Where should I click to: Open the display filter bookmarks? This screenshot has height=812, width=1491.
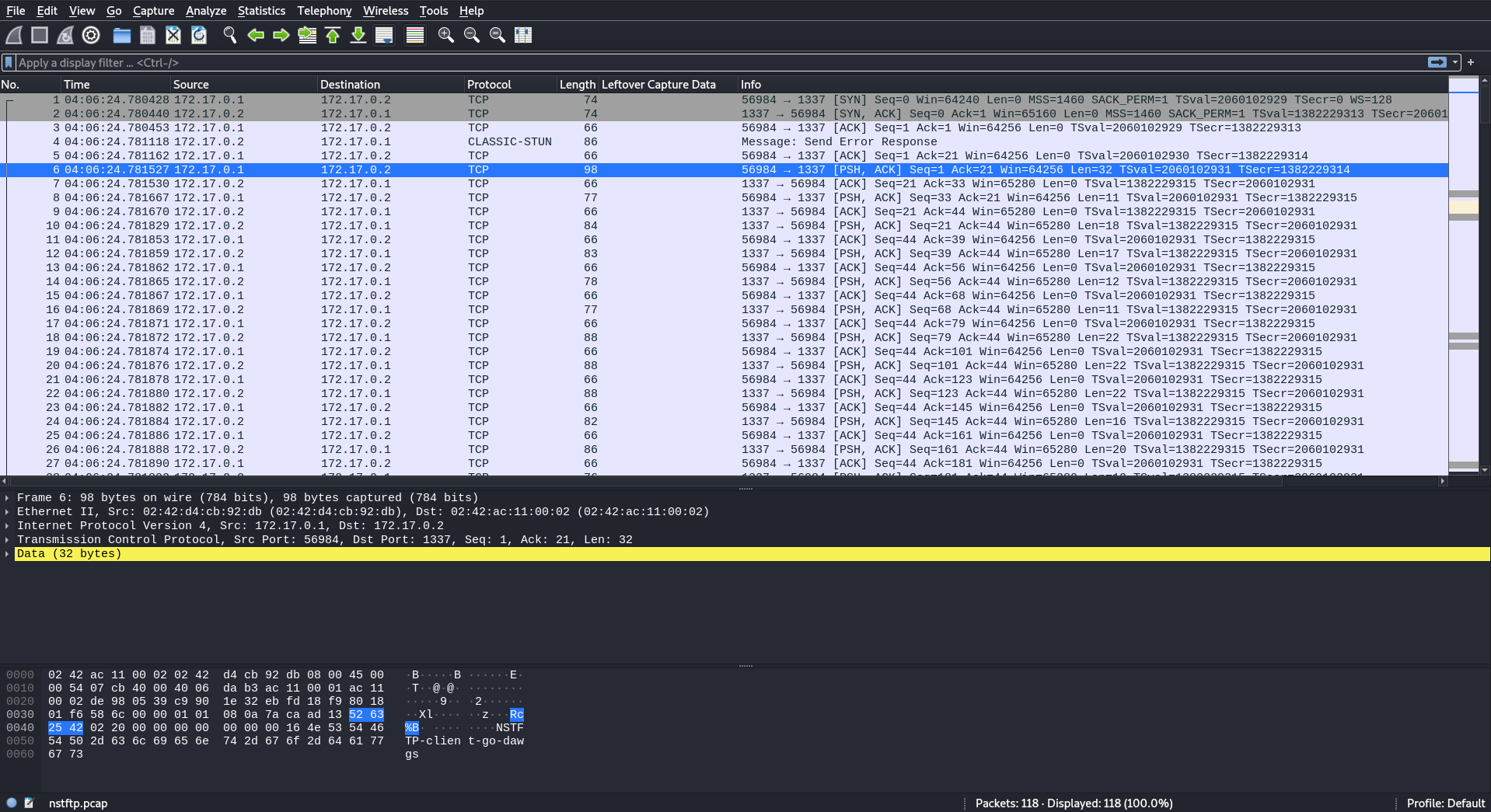pyautogui.click(x=9, y=62)
